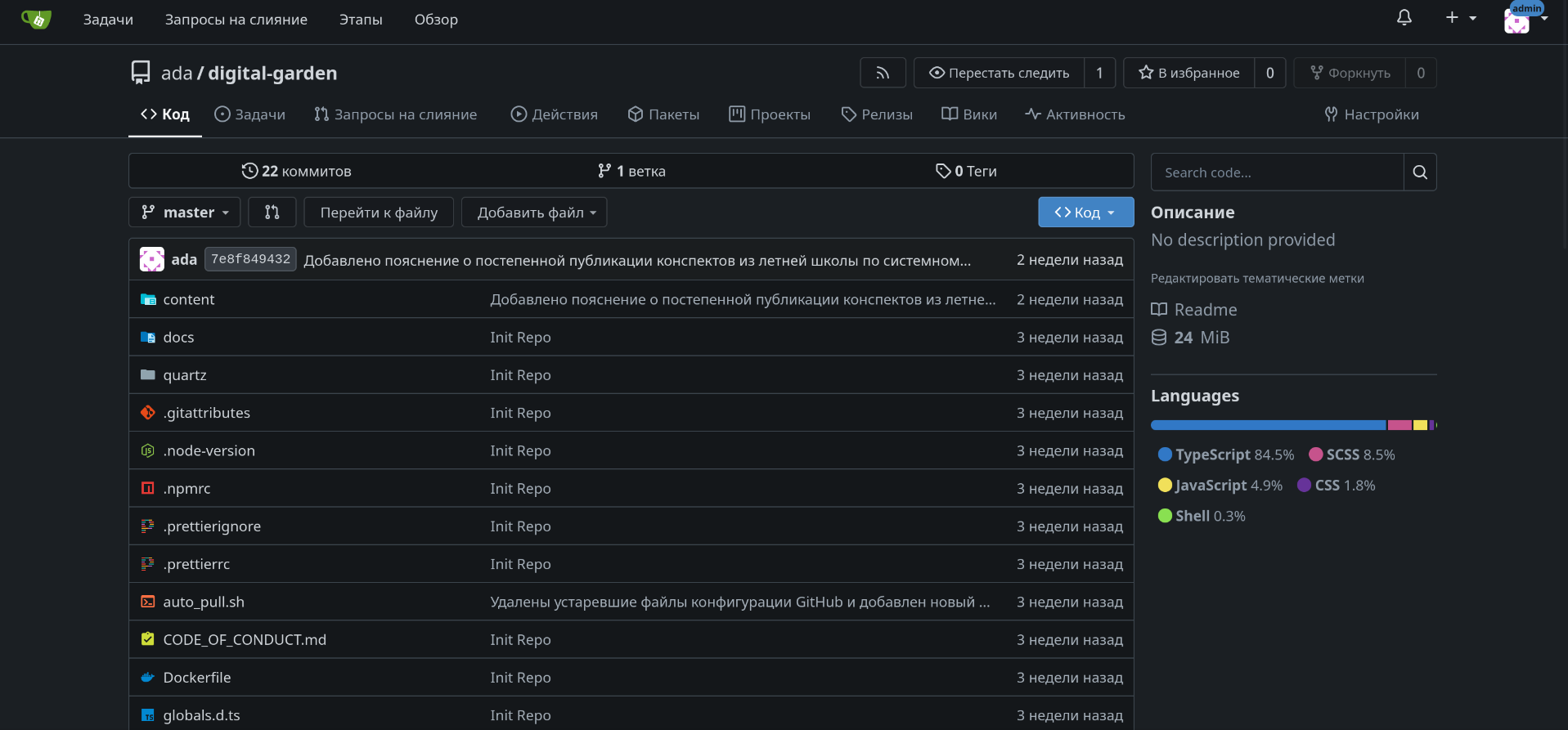
Task: Open the master branch dropdown
Action: coord(185,213)
